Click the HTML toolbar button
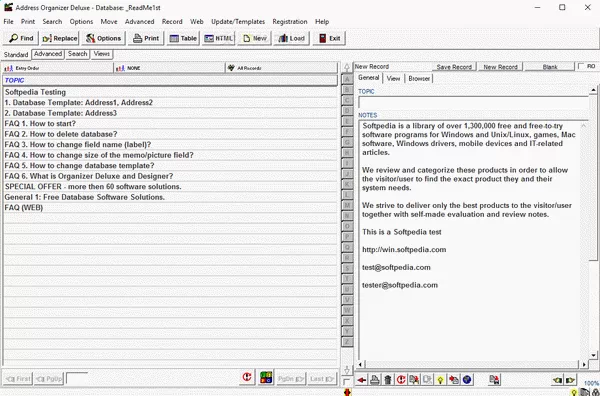 coord(218,38)
